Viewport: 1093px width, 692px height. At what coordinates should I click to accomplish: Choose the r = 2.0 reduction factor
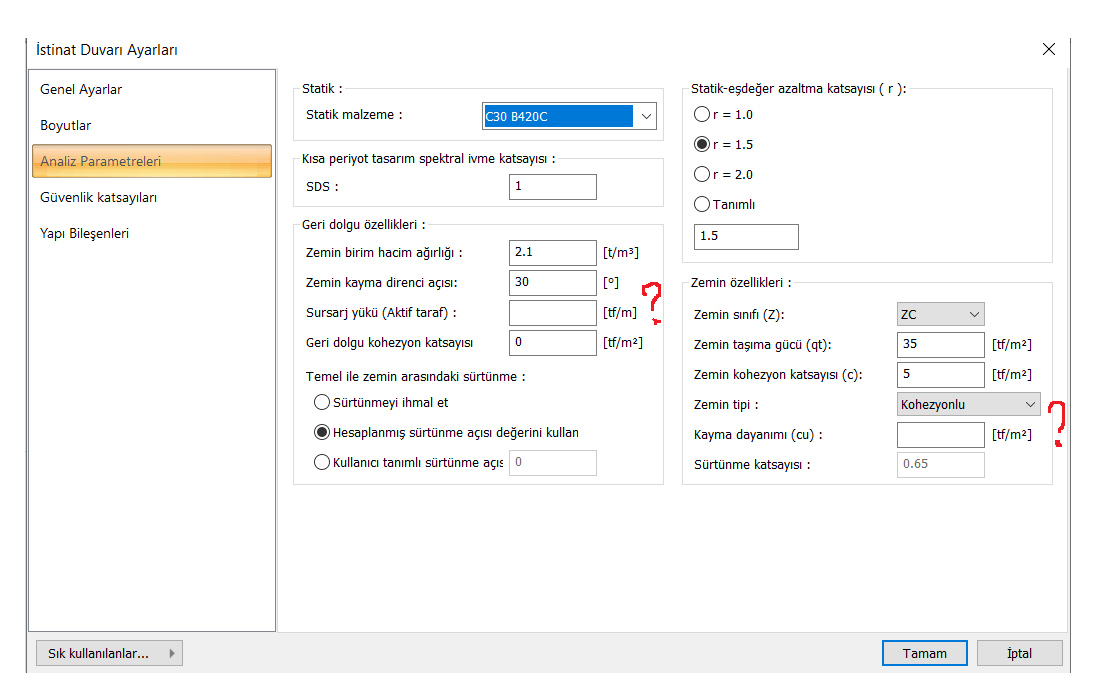[x=702, y=174]
